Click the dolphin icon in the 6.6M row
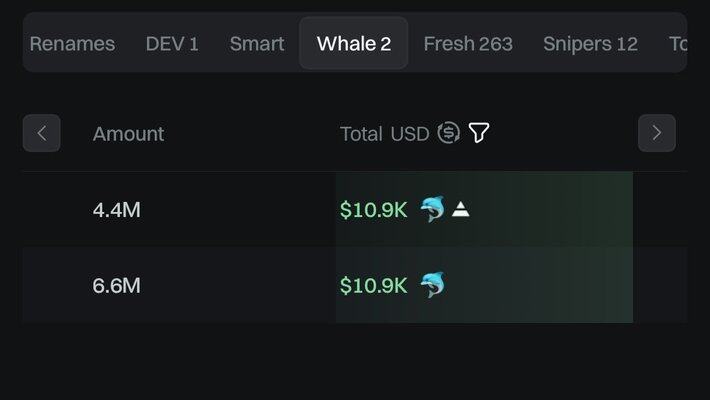 point(432,285)
